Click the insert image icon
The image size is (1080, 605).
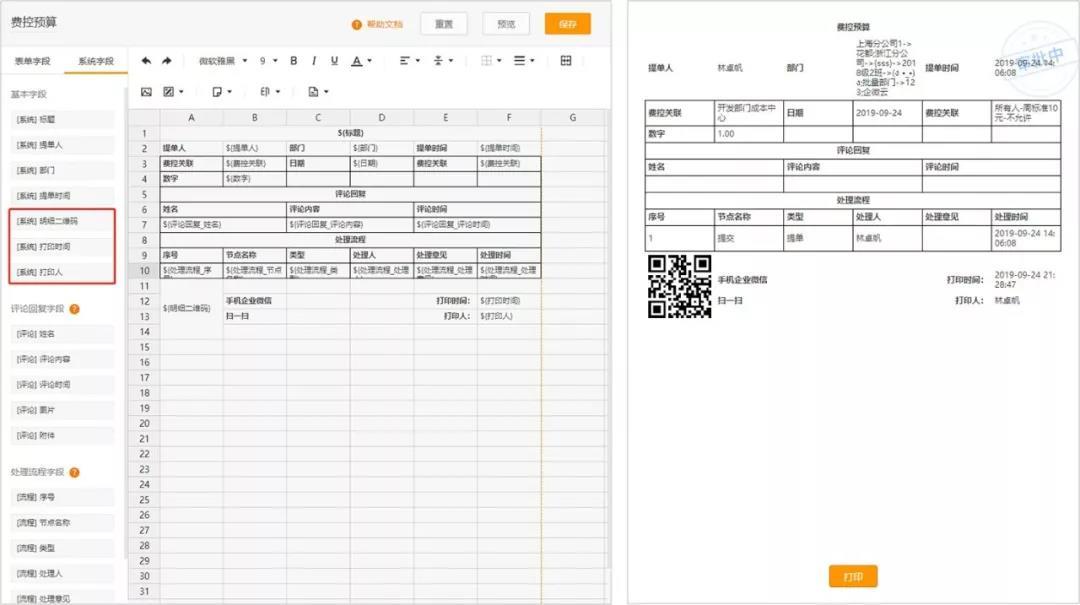146,92
